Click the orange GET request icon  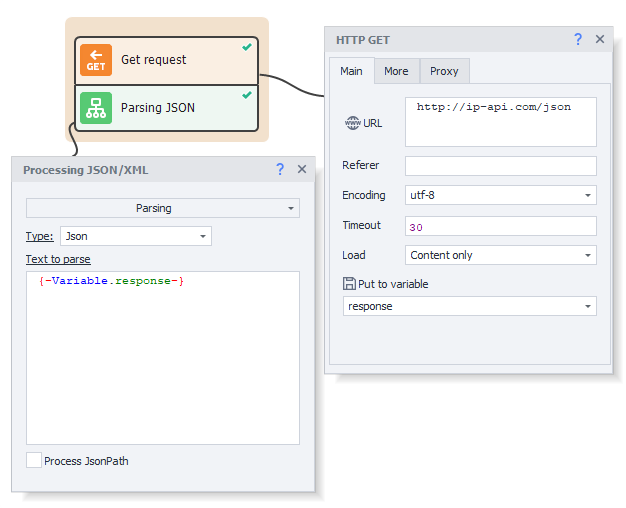click(96, 60)
